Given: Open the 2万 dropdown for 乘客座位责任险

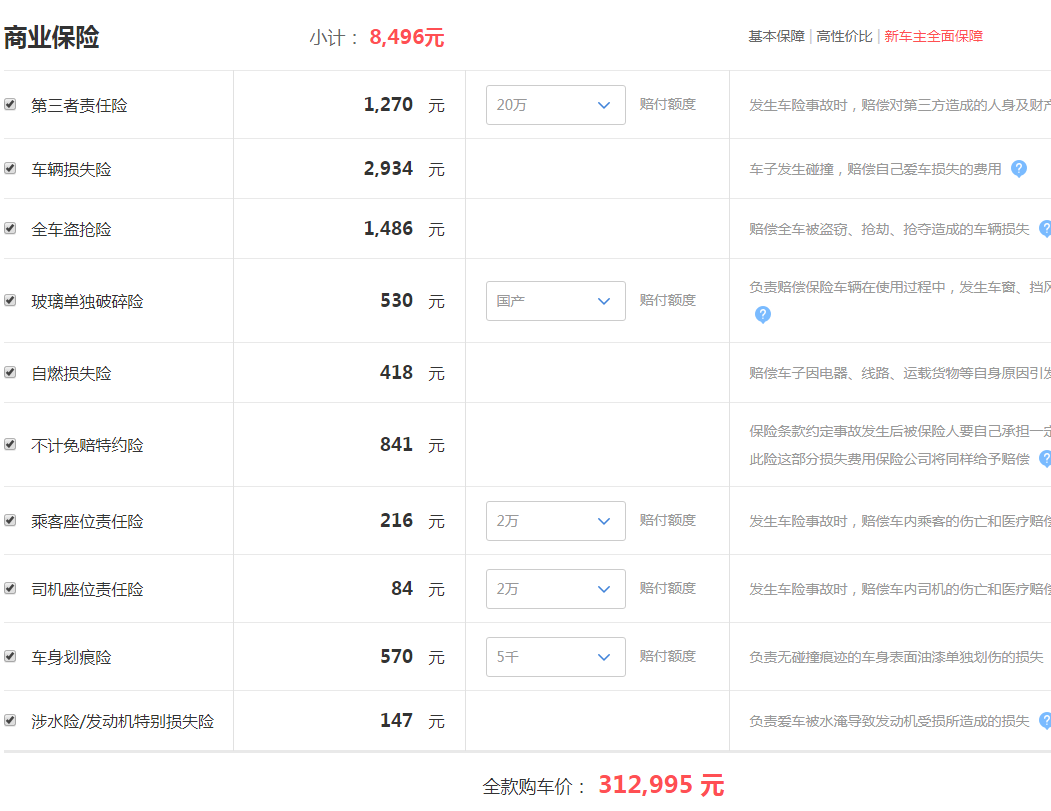Looking at the screenshot, I should 556,521.
